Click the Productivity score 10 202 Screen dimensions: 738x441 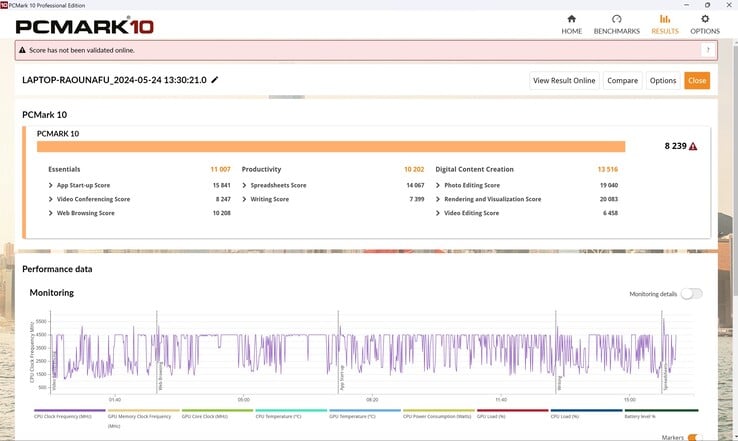[x=414, y=169]
